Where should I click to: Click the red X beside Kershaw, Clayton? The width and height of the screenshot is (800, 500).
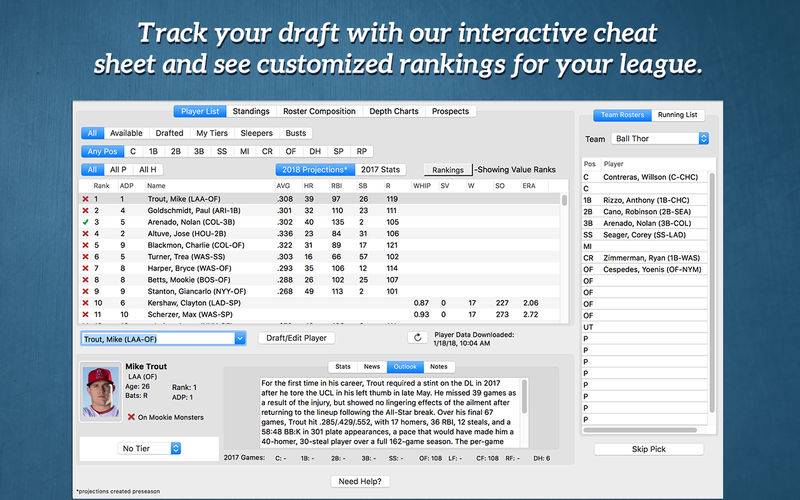(85, 303)
